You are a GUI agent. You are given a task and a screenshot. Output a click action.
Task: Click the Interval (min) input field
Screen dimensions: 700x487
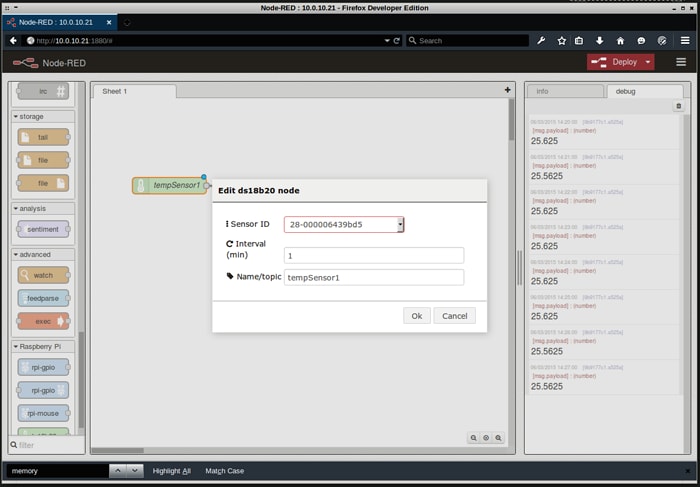pyautogui.click(x=374, y=255)
